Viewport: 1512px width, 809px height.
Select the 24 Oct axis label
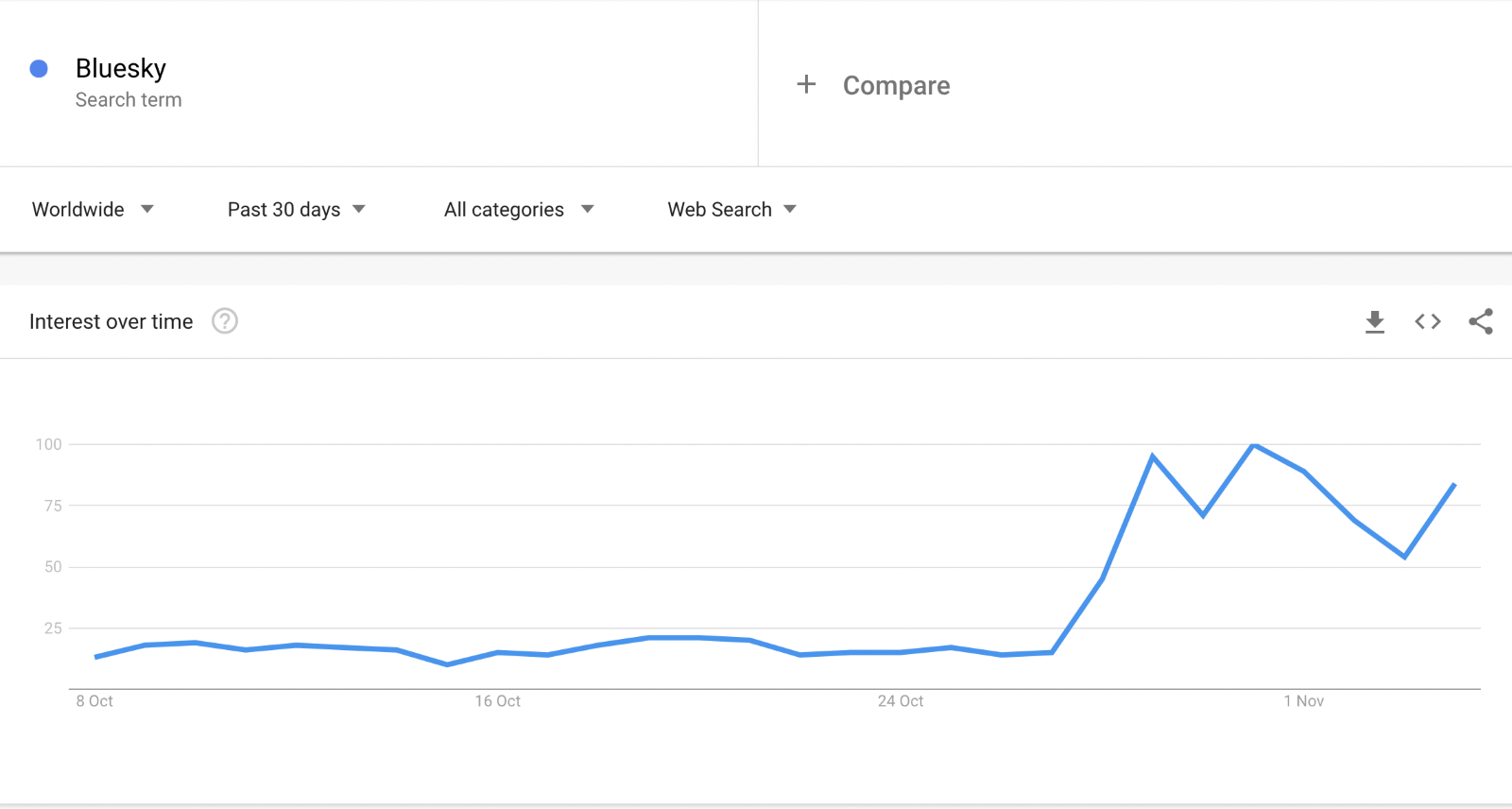(x=901, y=701)
